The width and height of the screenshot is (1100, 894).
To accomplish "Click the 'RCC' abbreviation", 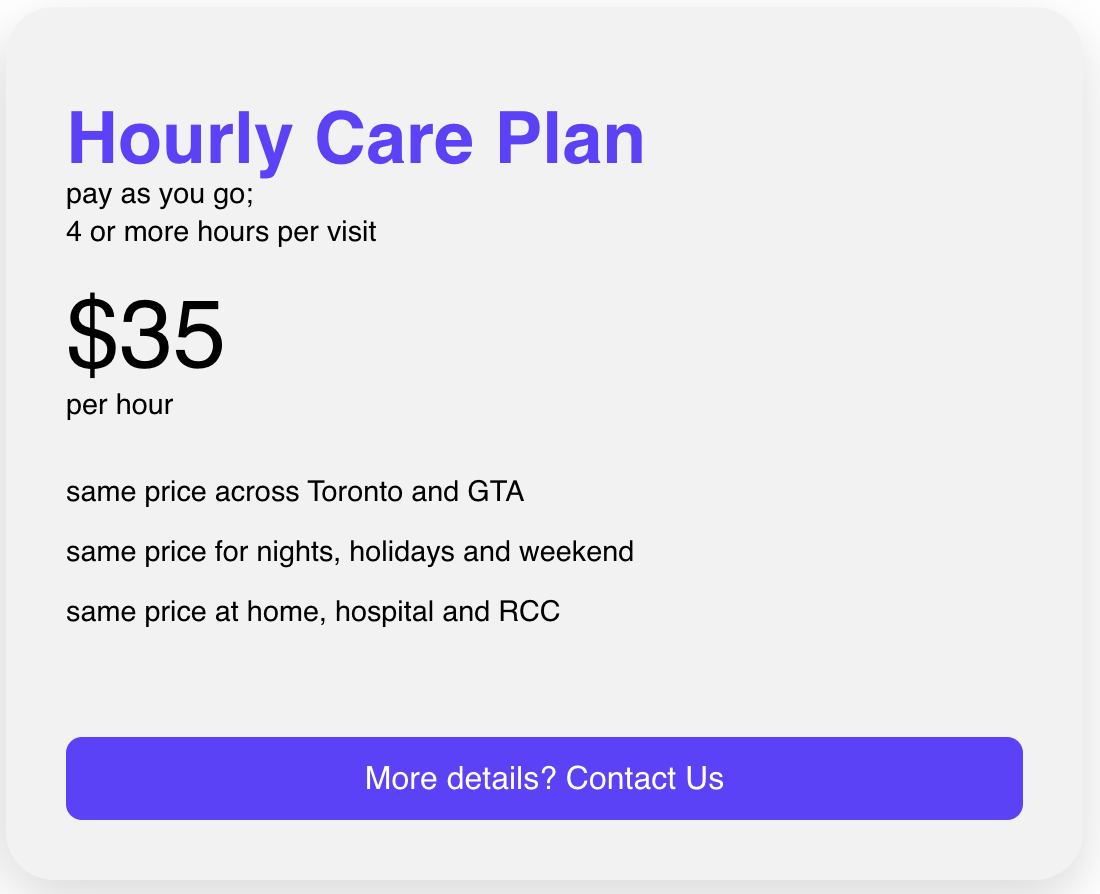I will tap(529, 611).
